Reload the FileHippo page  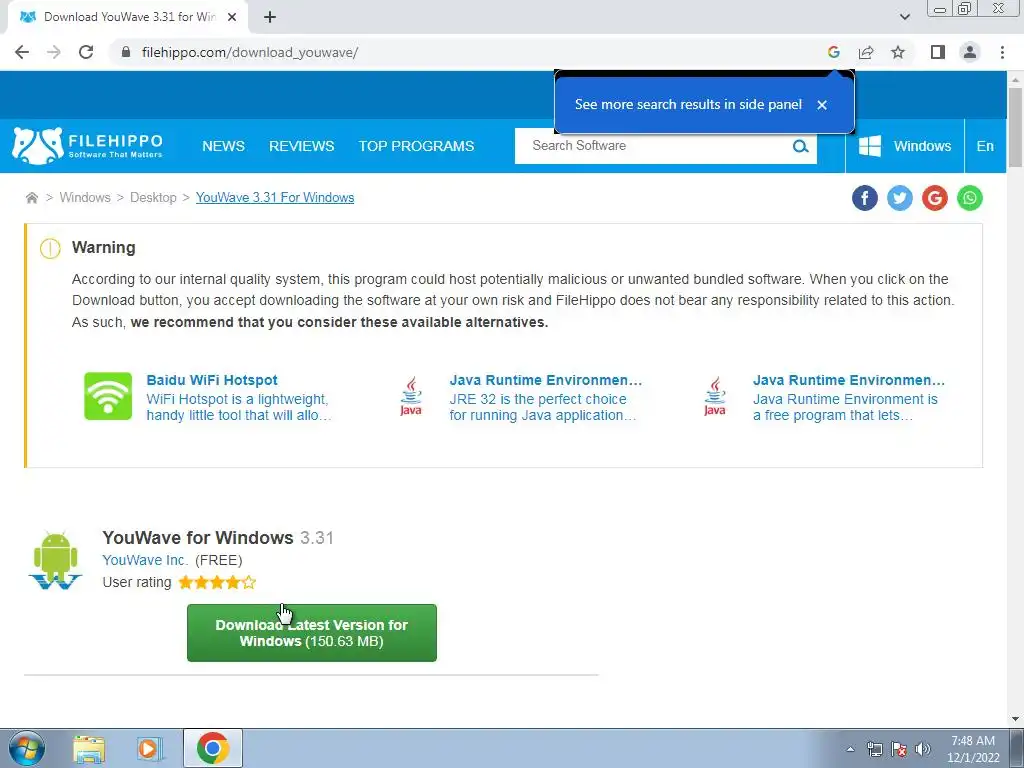click(86, 52)
